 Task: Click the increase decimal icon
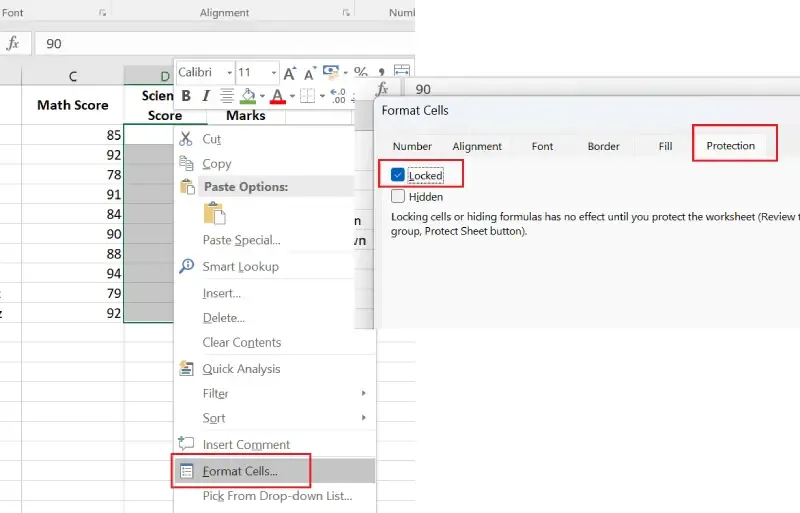[338, 95]
